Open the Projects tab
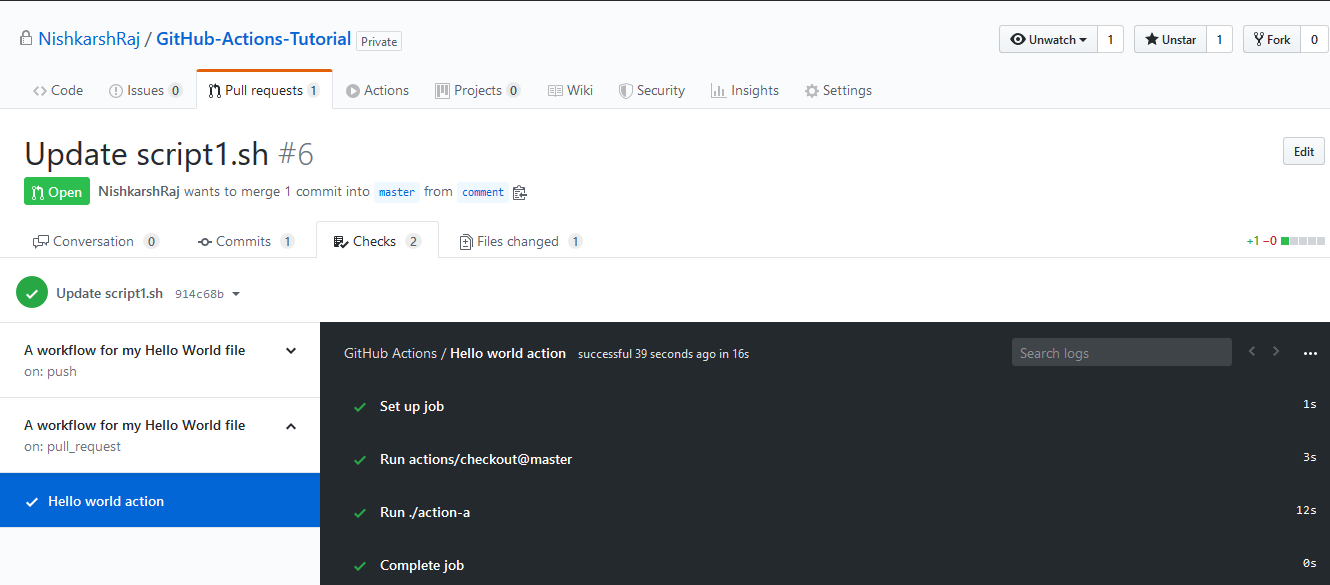The width and height of the screenshot is (1330, 585). [x=478, y=90]
